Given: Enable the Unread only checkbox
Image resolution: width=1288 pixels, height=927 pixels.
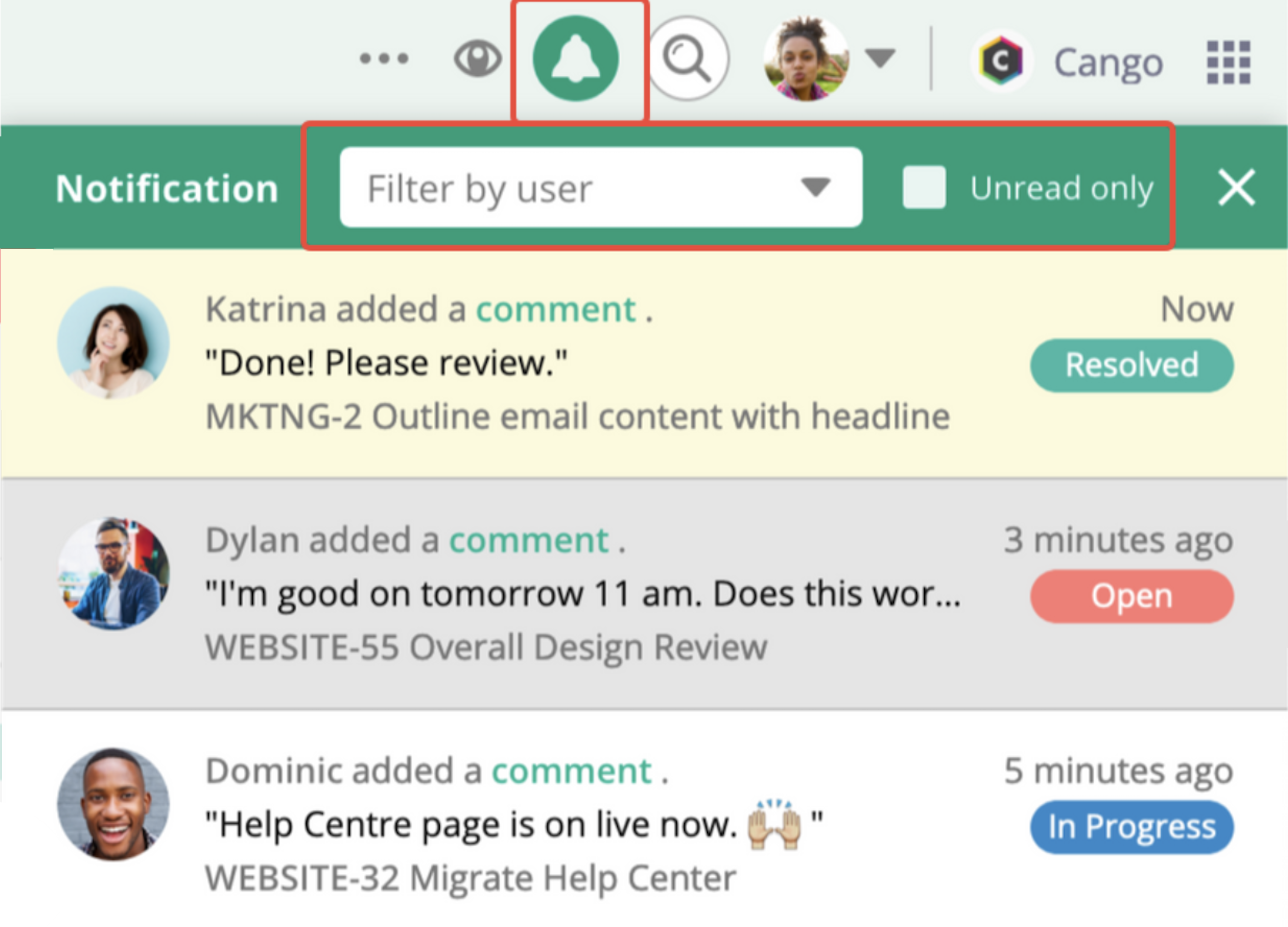Looking at the screenshot, I should pyautogui.click(x=924, y=188).
